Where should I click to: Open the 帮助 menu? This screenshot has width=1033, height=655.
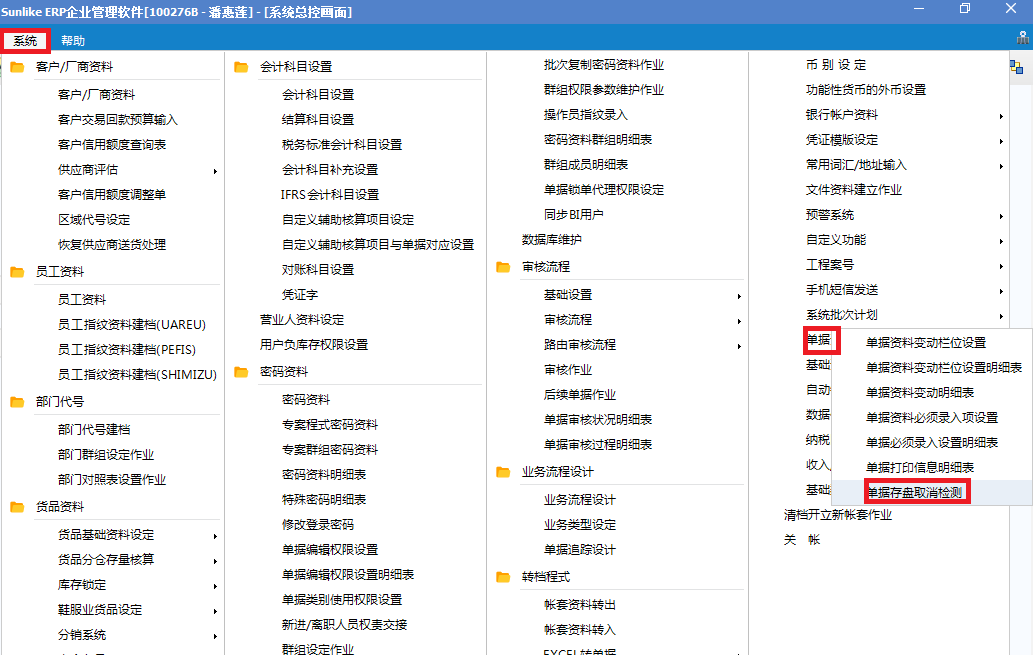(73, 41)
